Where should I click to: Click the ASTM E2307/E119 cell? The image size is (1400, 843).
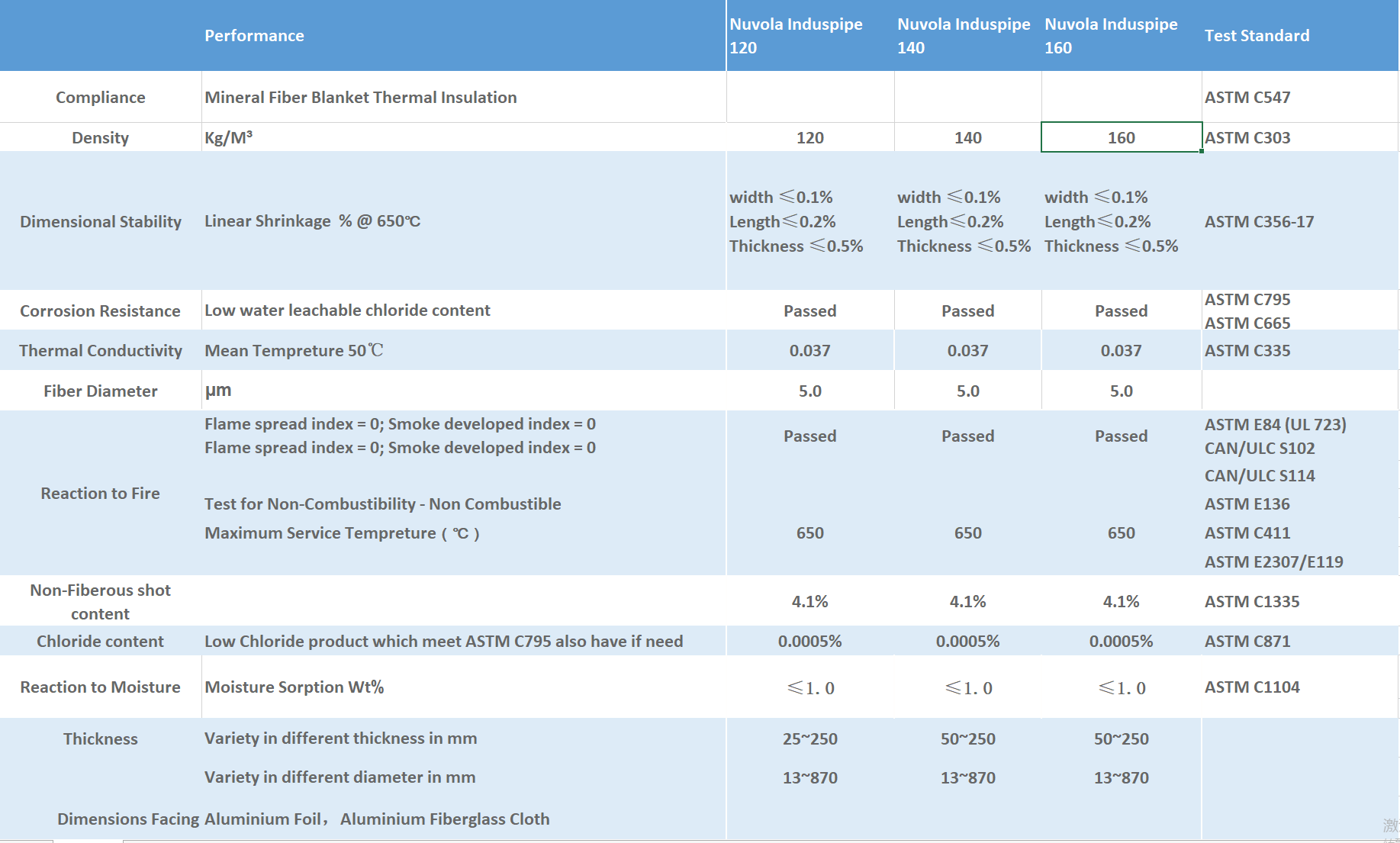click(x=1274, y=561)
